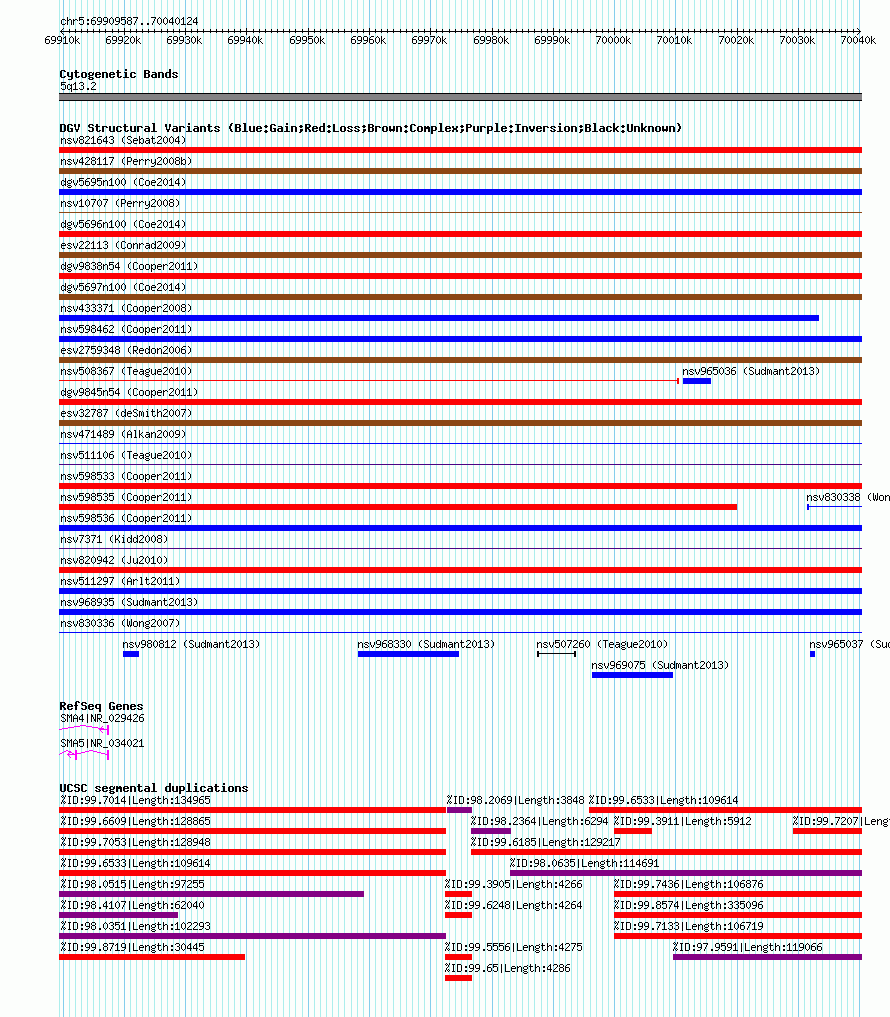
Task: Select the UCSC segmental duplications track title
Action: point(154,787)
